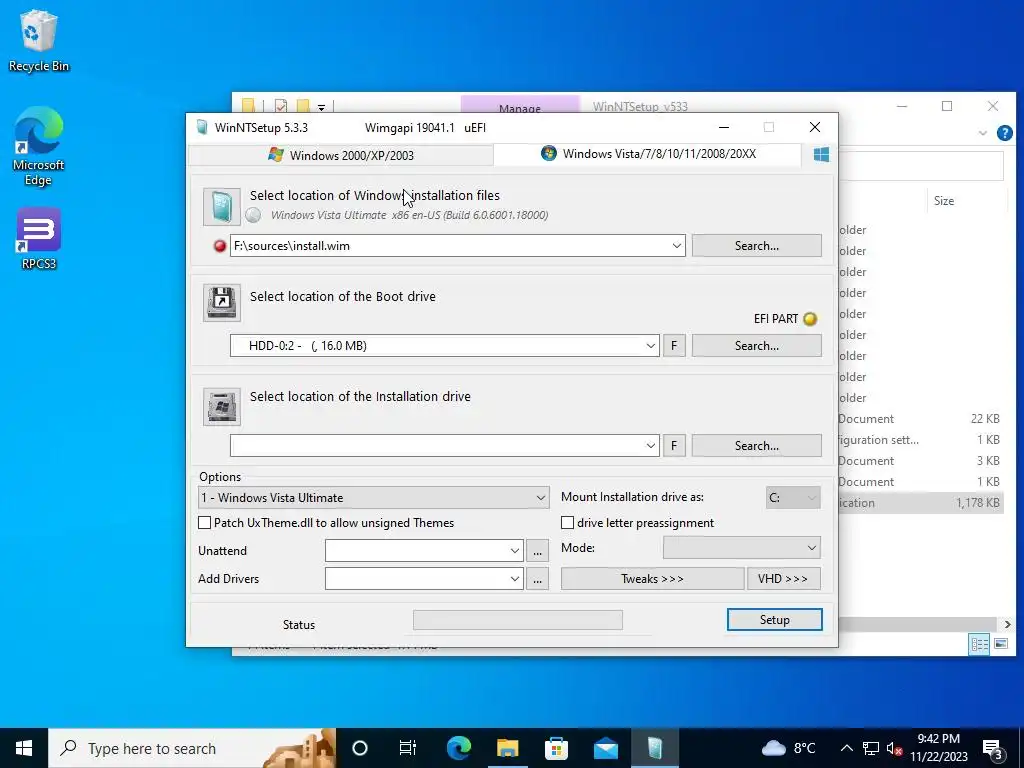This screenshot has width=1024, height=768.
Task: Open the Windows Vista Ultimate edition dropdown
Action: 374,498
